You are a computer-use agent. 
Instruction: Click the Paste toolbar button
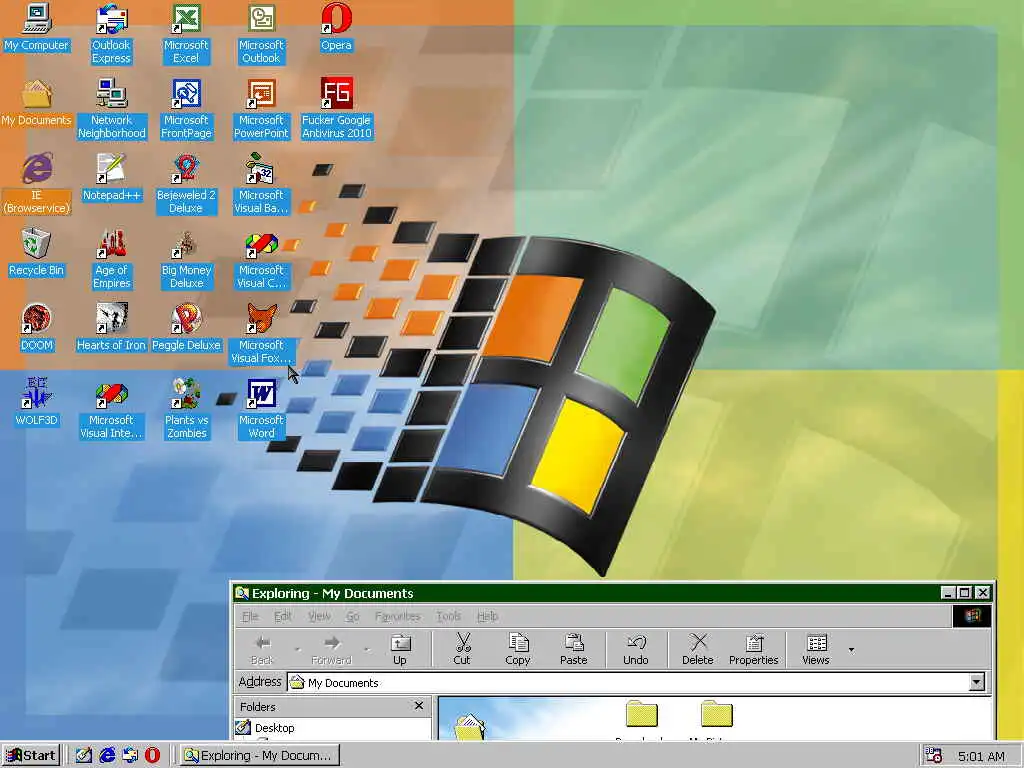coord(573,649)
